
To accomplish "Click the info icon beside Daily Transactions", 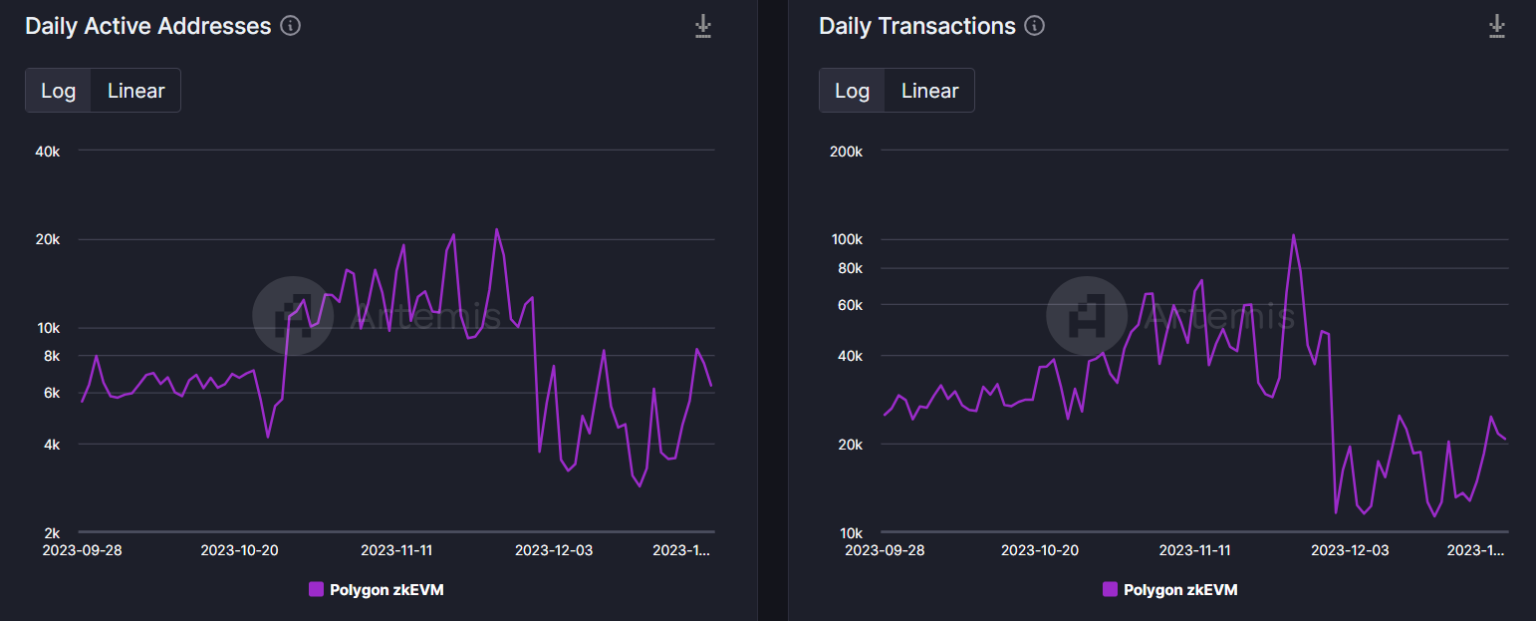I will [1035, 26].
